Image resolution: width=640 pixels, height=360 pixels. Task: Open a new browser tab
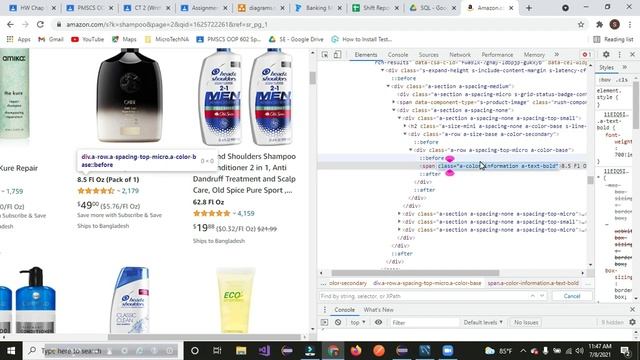coord(529,8)
